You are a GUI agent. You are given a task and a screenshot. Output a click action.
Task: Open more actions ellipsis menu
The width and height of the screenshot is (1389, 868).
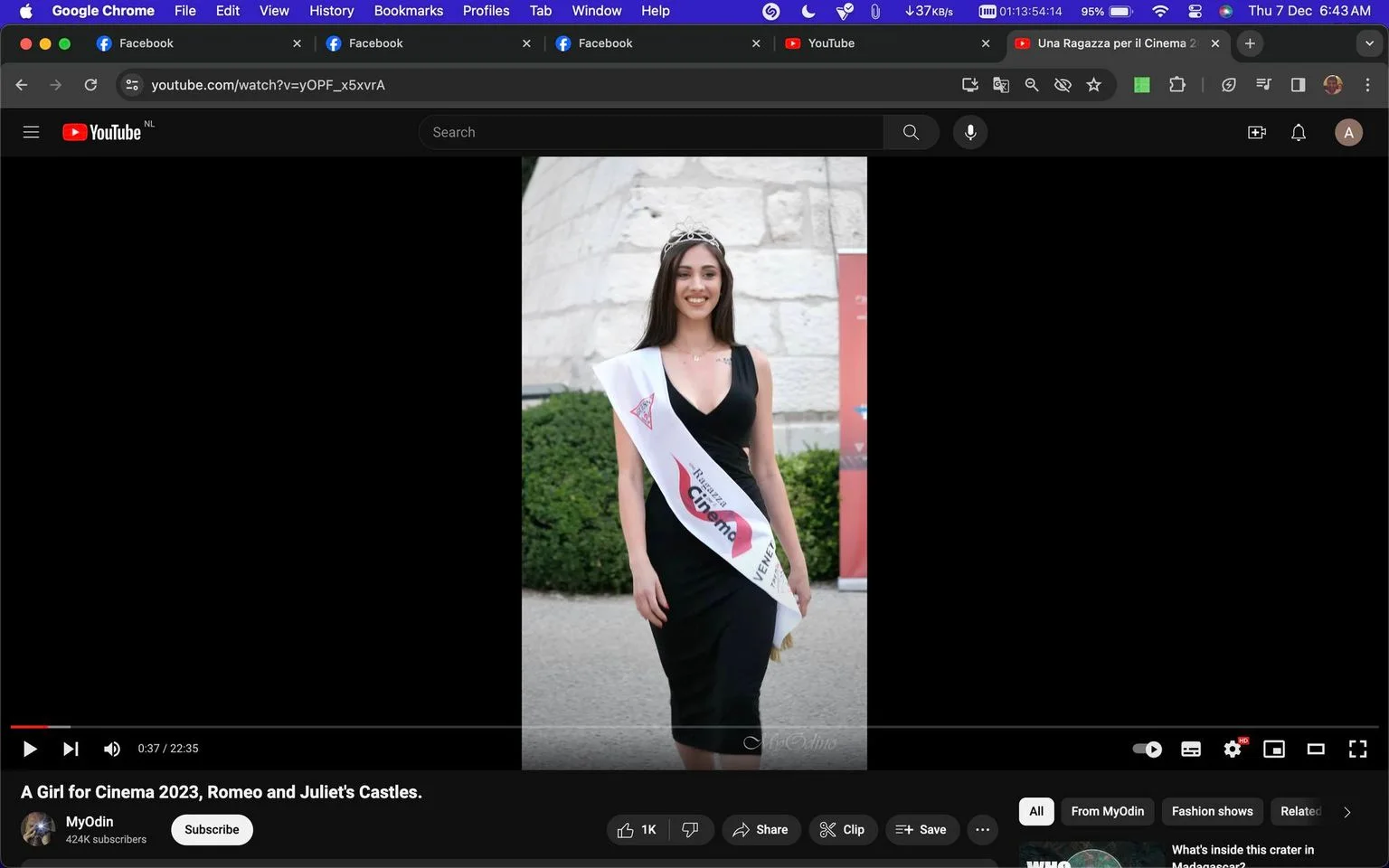[x=983, y=830]
